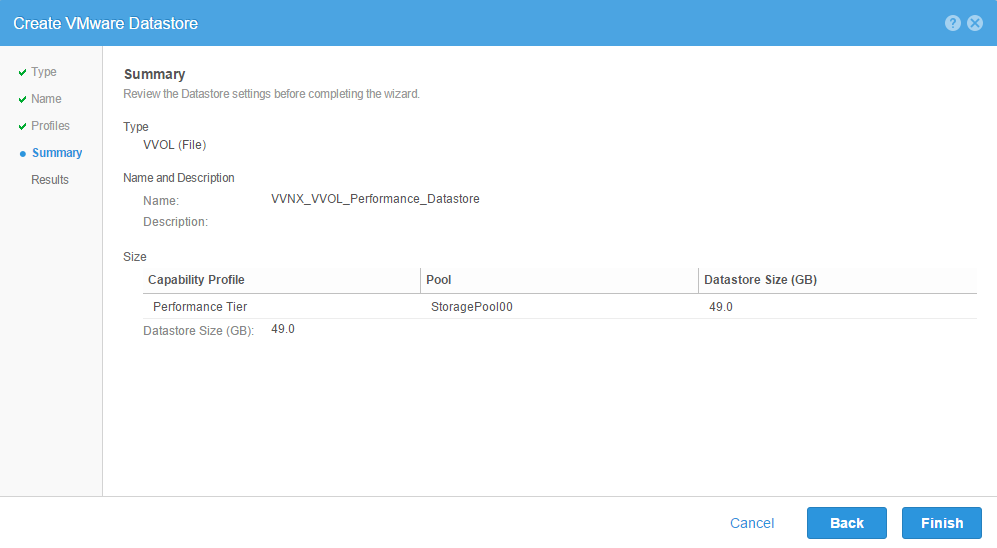Click the green checkmark beside Type
Viewport: 997px width, 548px height.
click(x=22, y=73)
